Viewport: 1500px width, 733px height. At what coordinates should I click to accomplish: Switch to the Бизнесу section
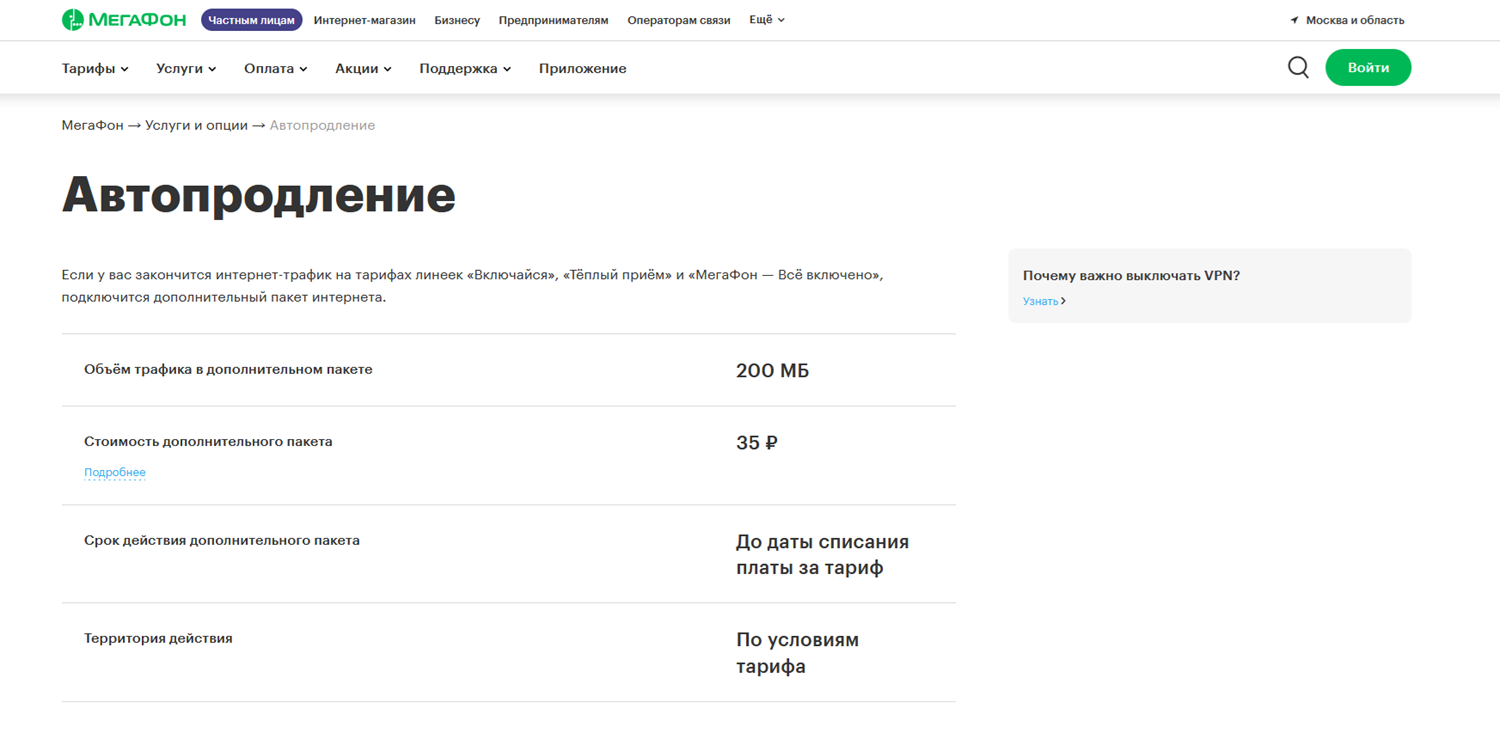coord(457,20)
